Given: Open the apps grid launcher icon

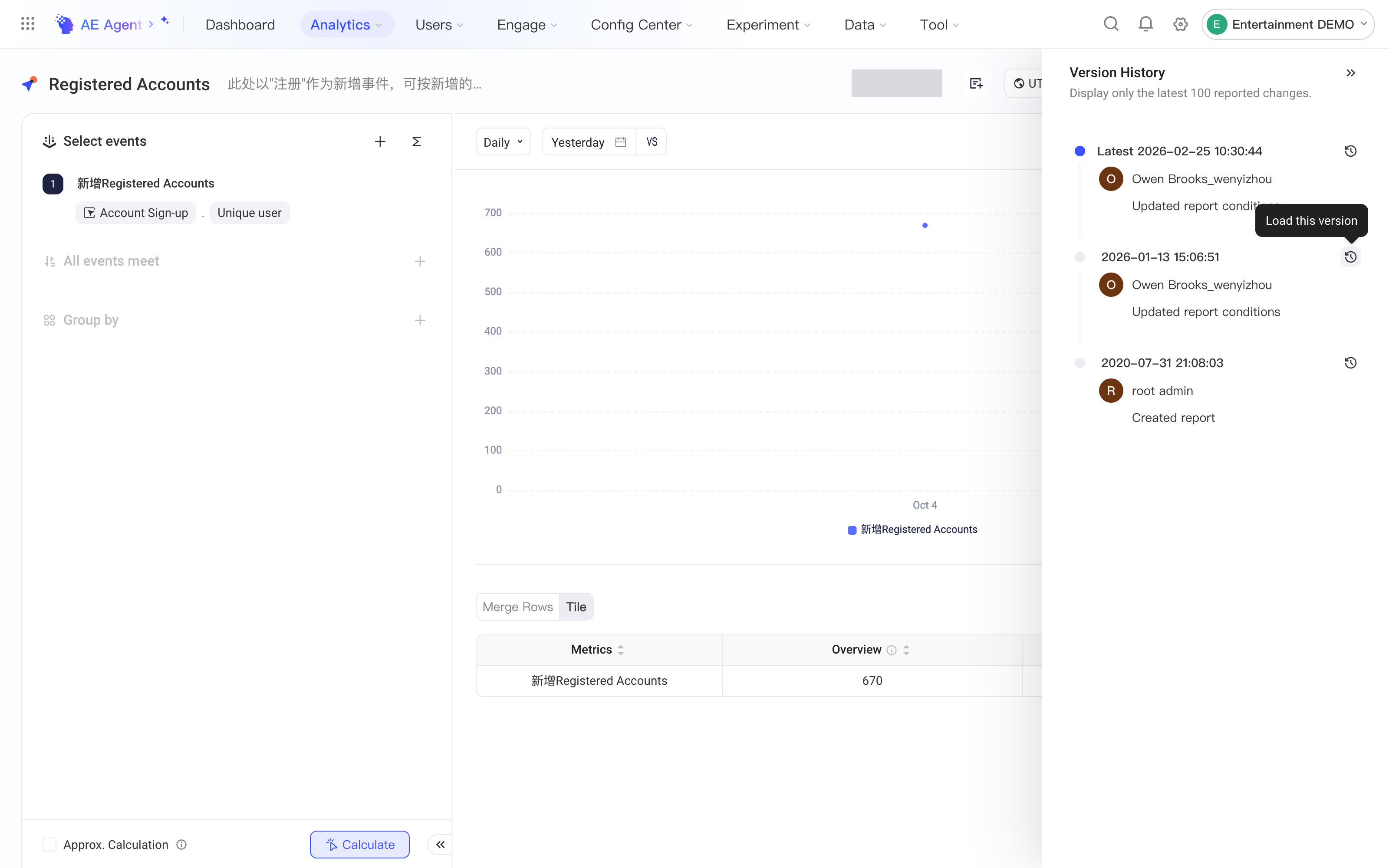Looking at the screenshot, I should [27, 24].
